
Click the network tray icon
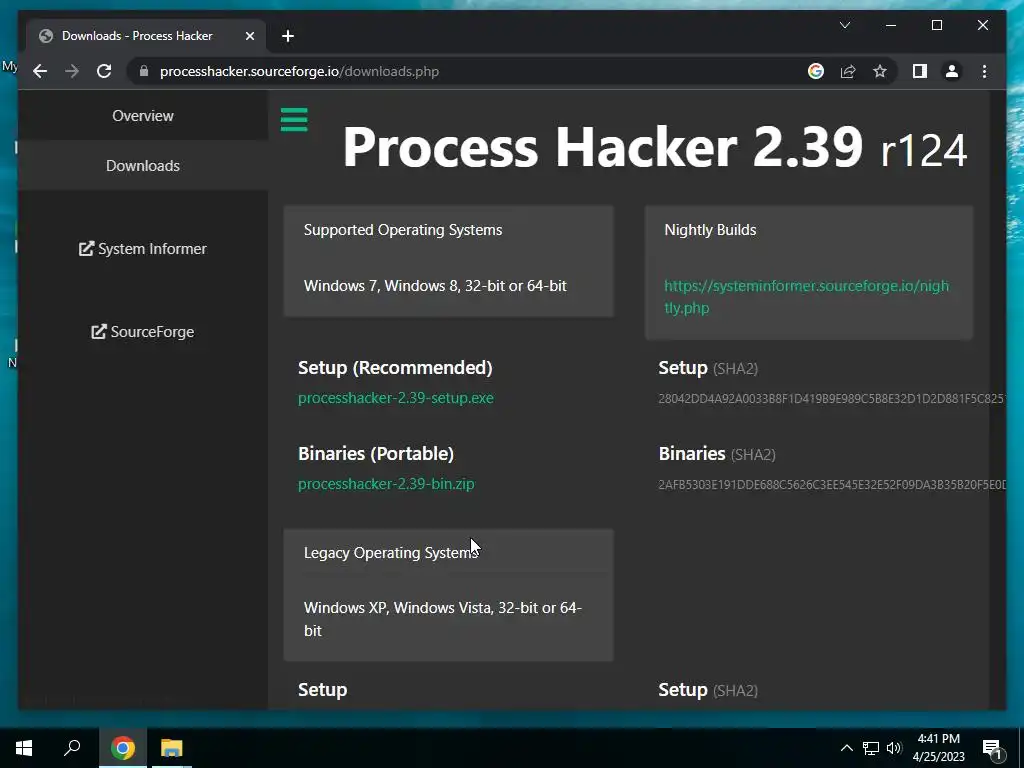click(x=871, y=748)
